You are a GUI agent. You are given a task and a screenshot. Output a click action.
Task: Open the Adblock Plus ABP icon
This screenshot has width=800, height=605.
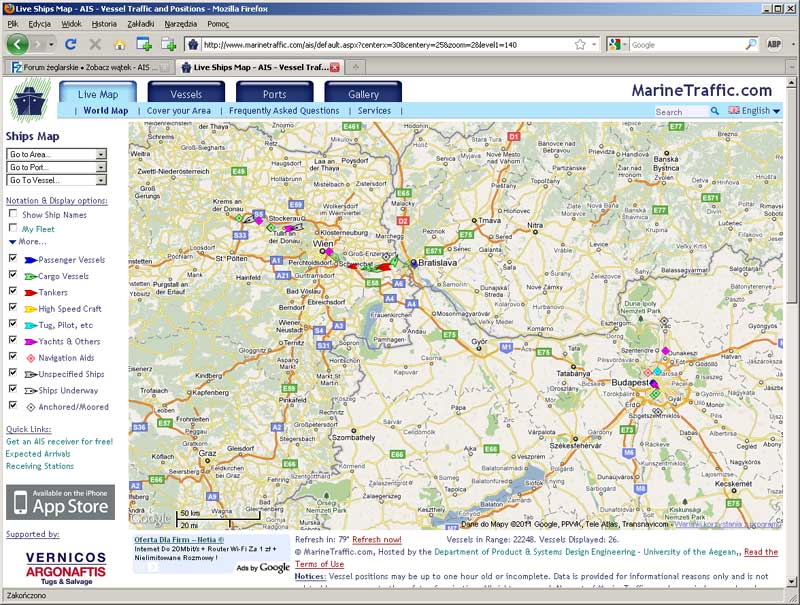coord(774,44)
